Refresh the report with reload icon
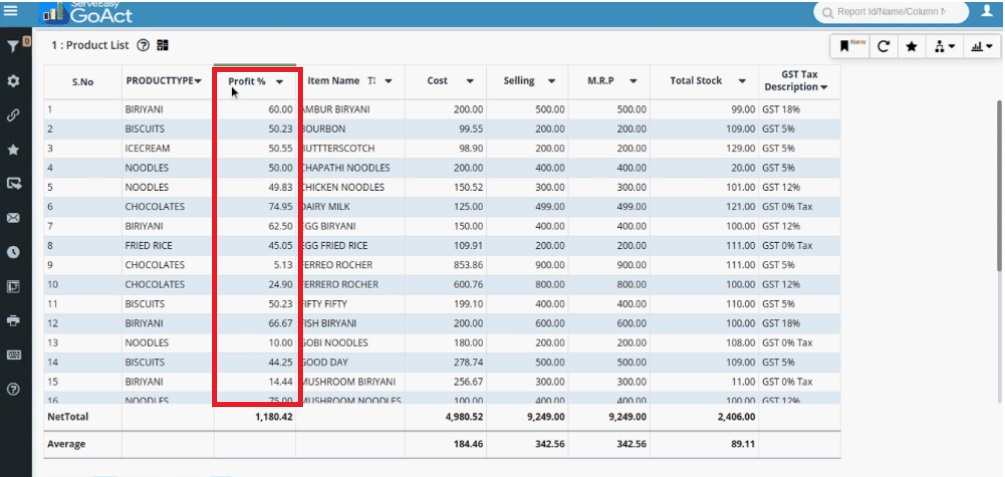This screenshot has height=477, width=1005. pos(883,46)
